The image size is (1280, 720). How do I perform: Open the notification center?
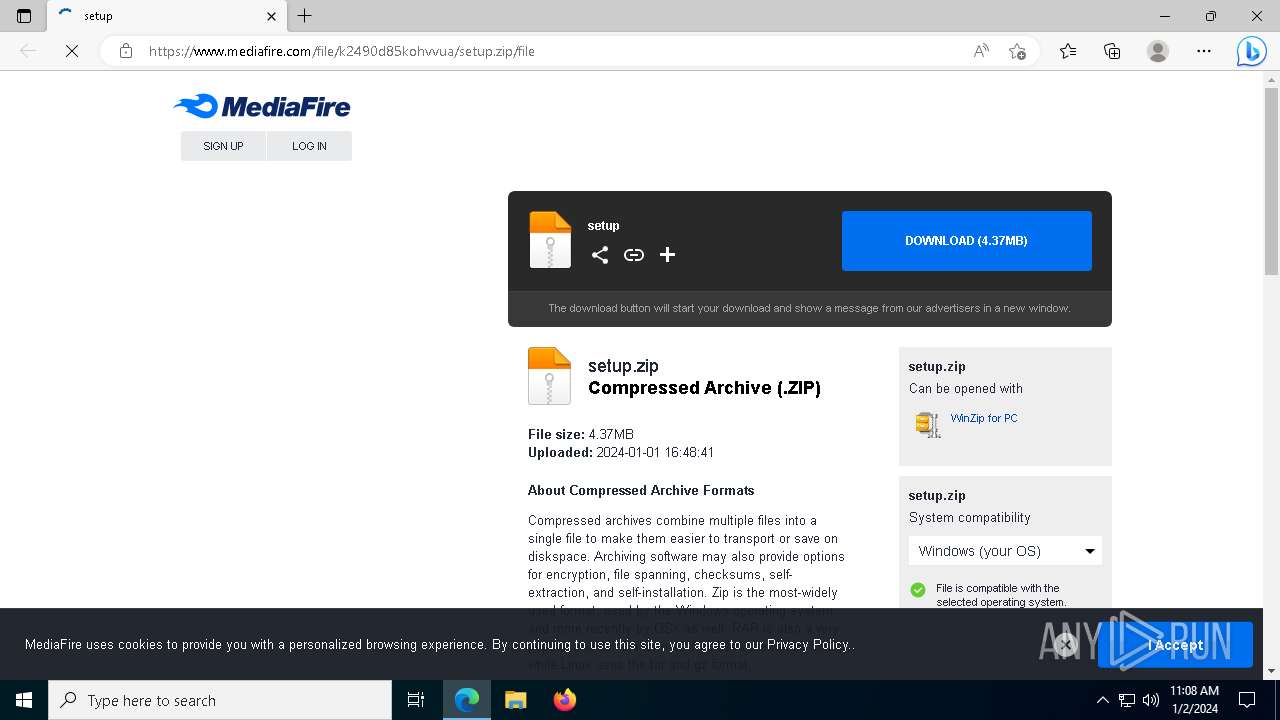1247,700
